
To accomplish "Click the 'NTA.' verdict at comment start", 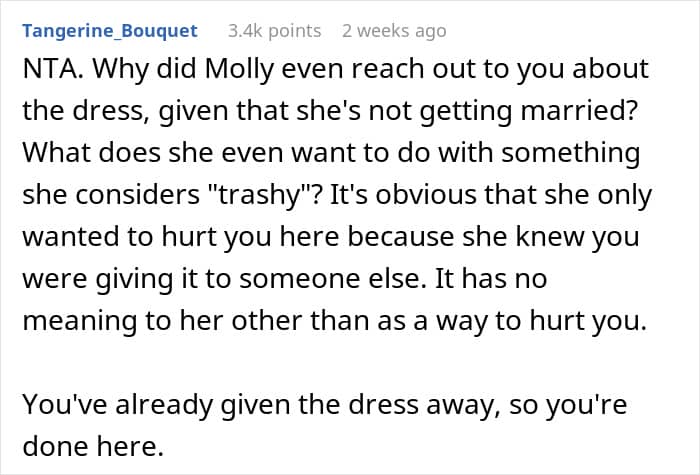I will point(53,69).
